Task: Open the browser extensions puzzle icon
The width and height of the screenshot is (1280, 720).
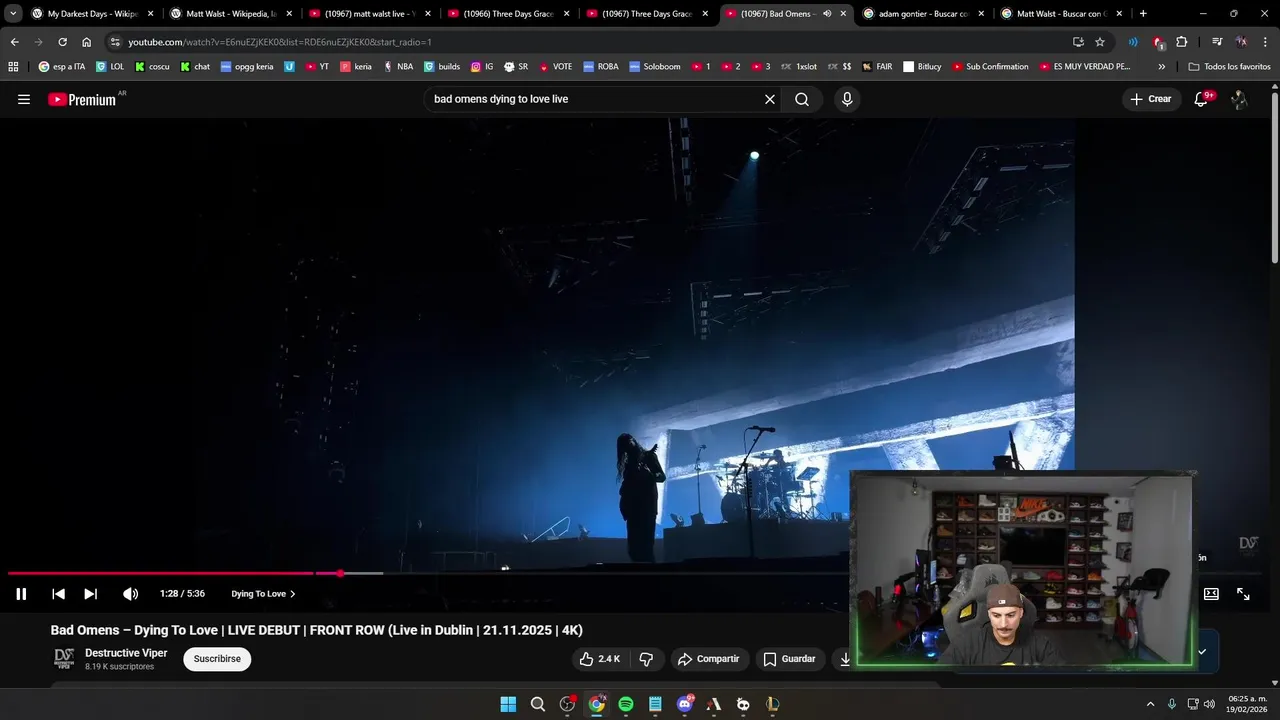Action: click(1182, 42)
